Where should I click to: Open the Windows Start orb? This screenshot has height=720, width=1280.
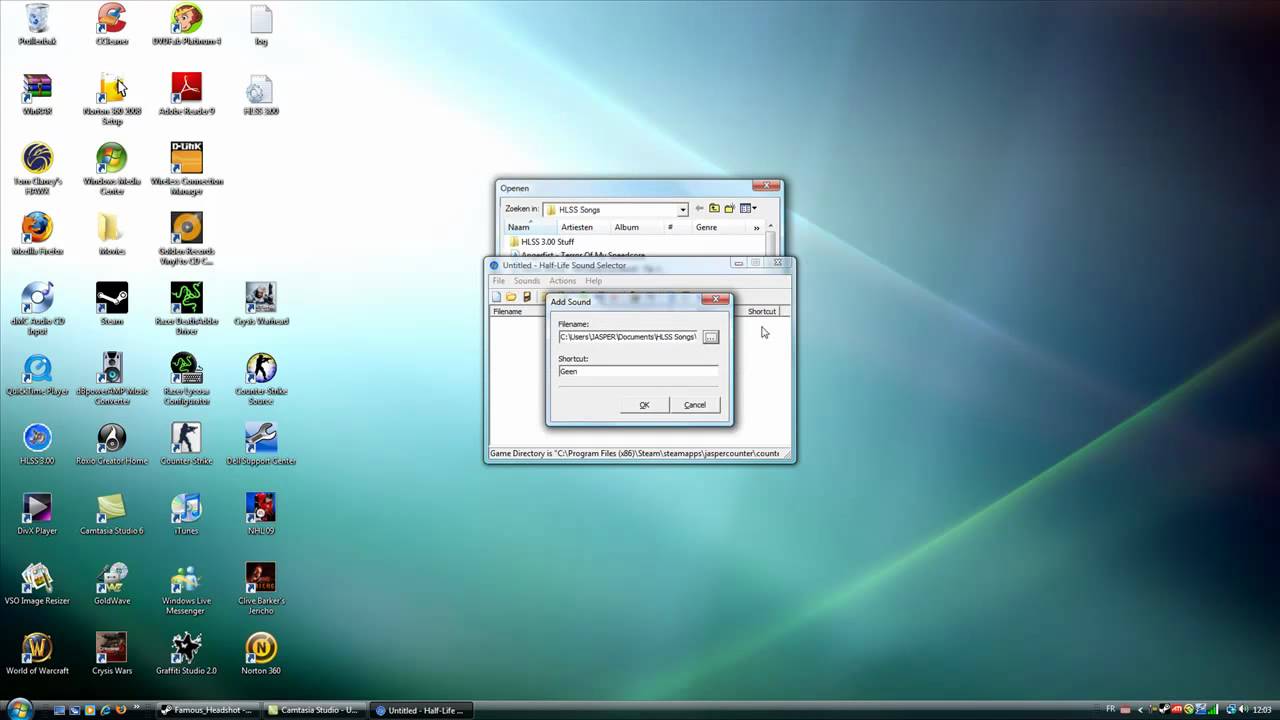point(19,710)
